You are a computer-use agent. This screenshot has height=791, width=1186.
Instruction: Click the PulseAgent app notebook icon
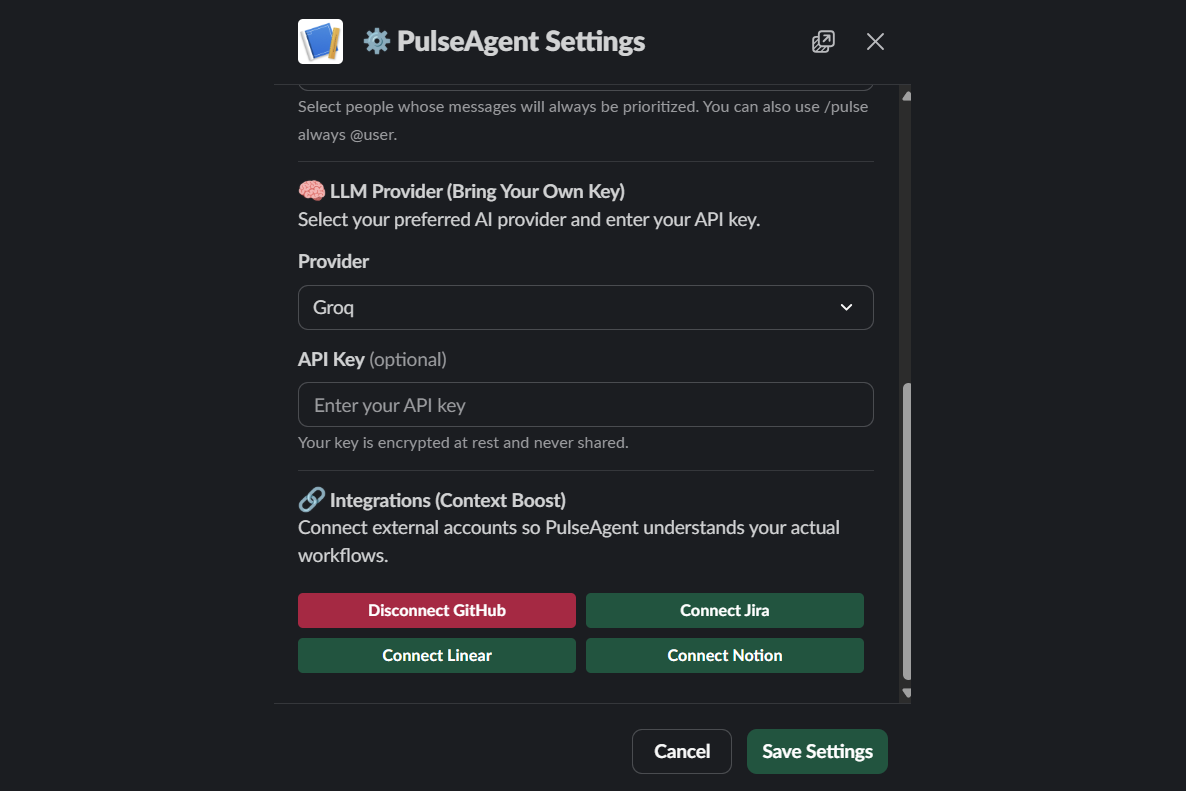[320, 42]
